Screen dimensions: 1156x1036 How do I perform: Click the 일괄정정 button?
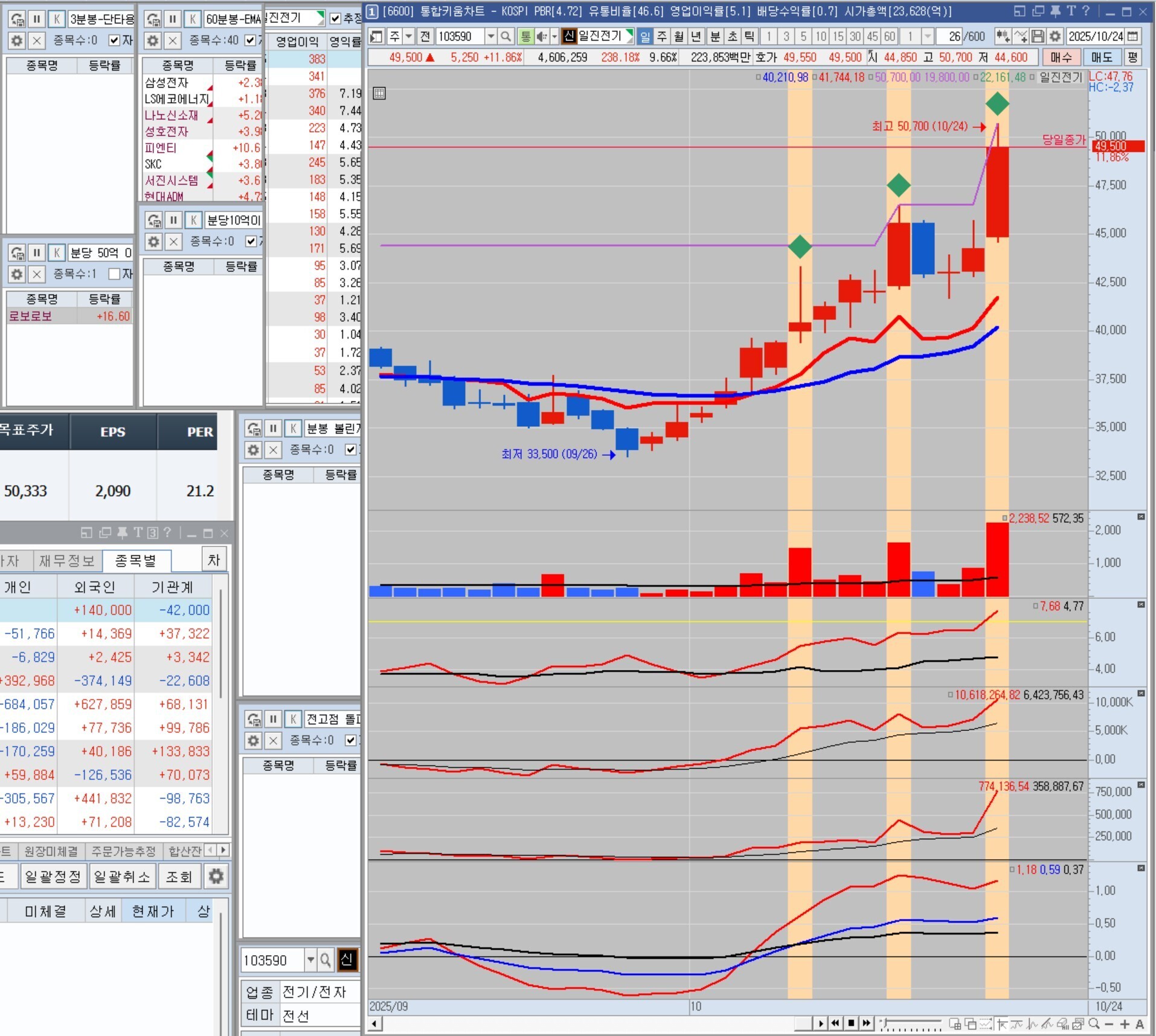(53, 876)
